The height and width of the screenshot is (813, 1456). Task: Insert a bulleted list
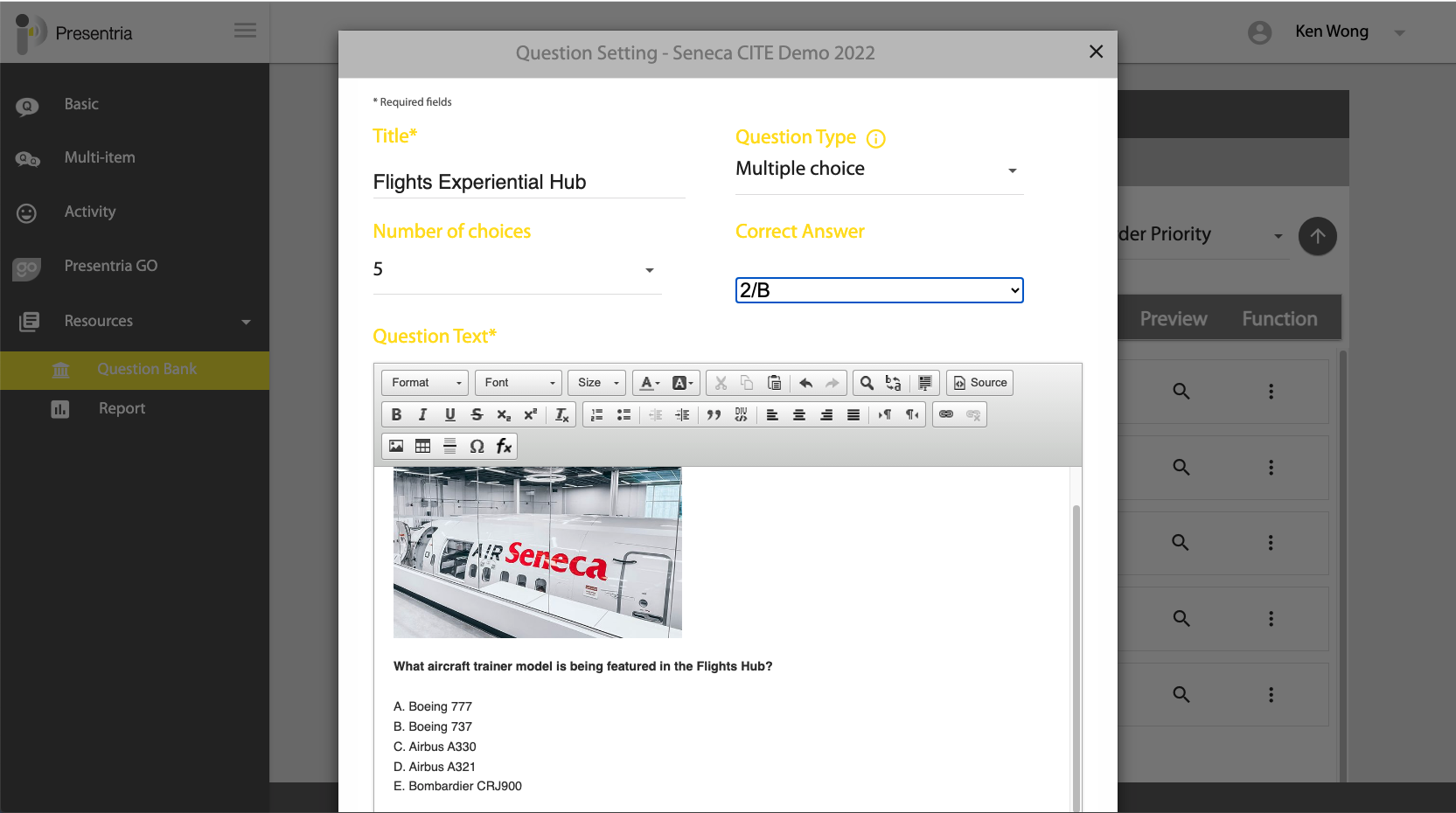point(624,414)
